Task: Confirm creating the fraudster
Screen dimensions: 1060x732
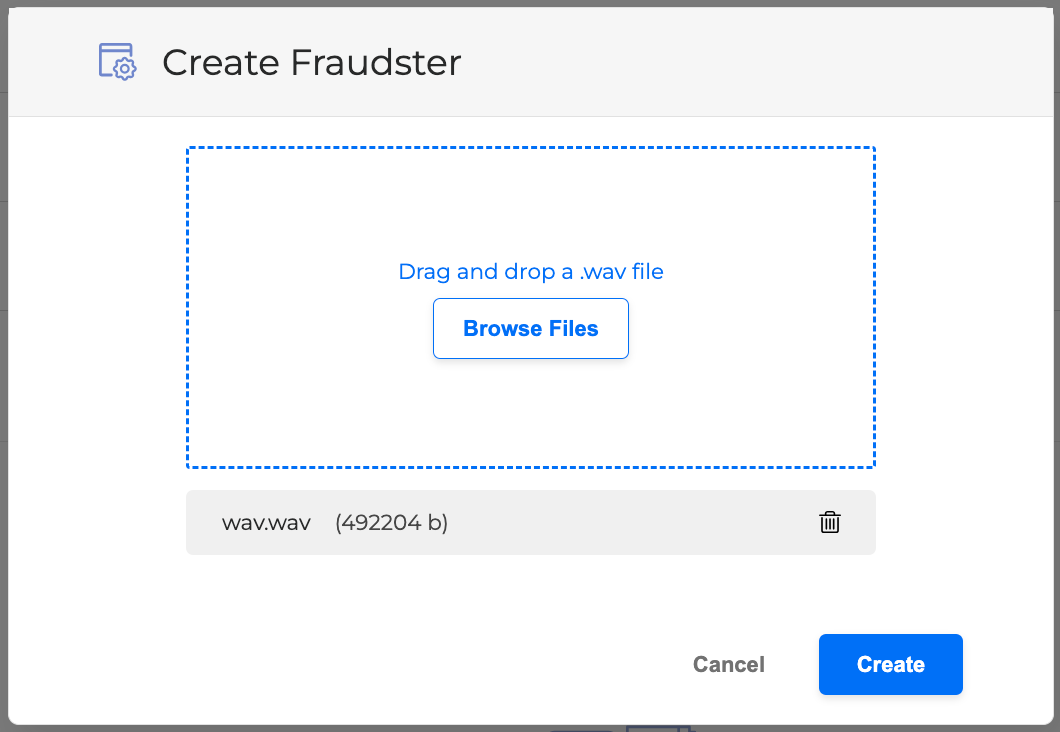Action: (890, 664)
